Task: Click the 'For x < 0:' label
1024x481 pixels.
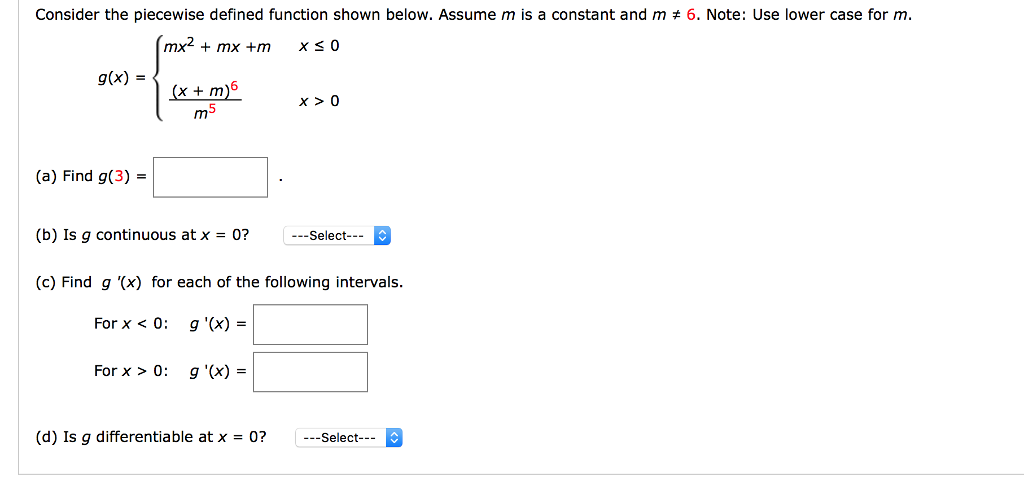Action: (131, 324)
